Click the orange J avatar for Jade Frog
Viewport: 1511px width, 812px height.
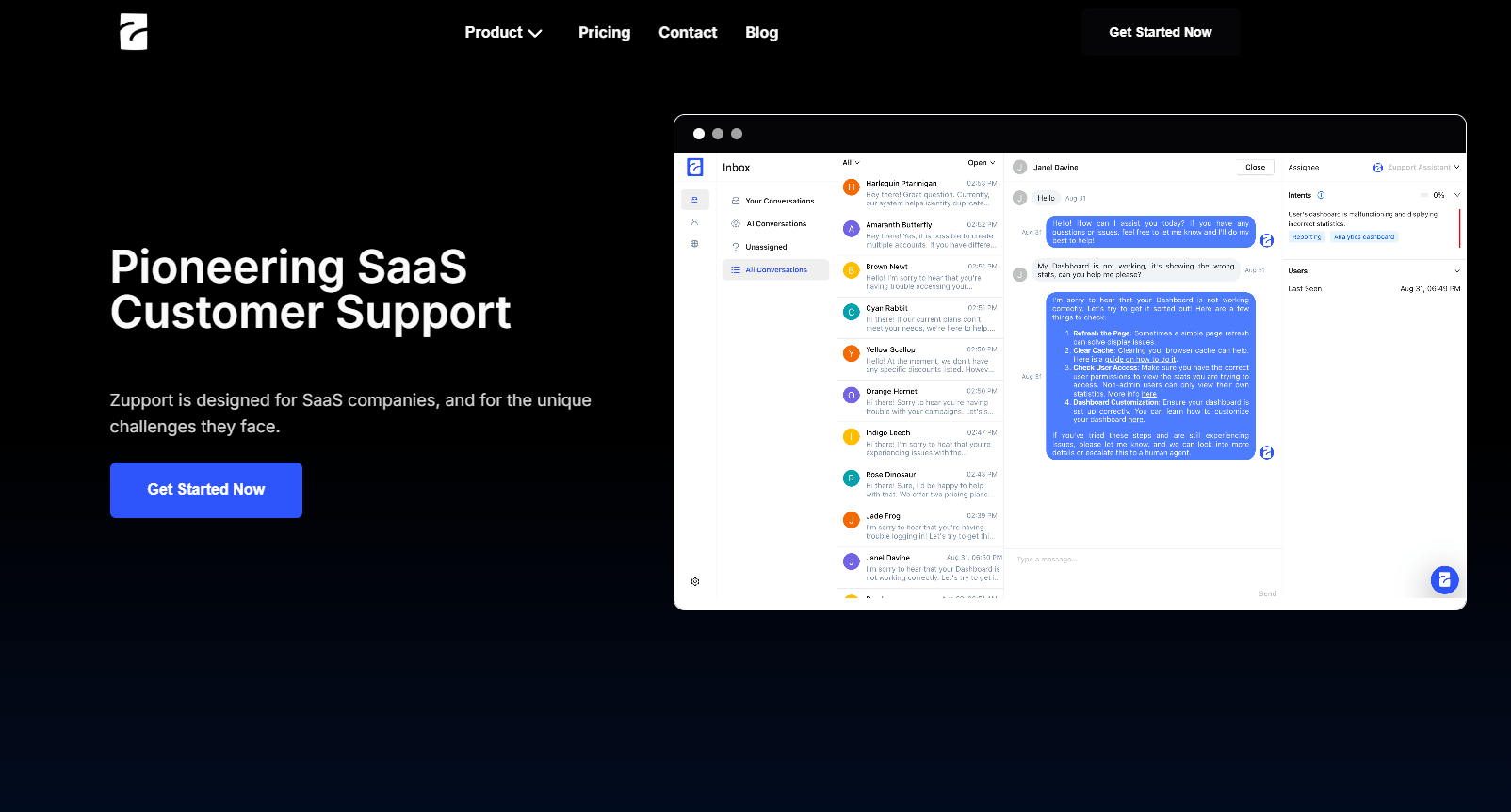851,520
